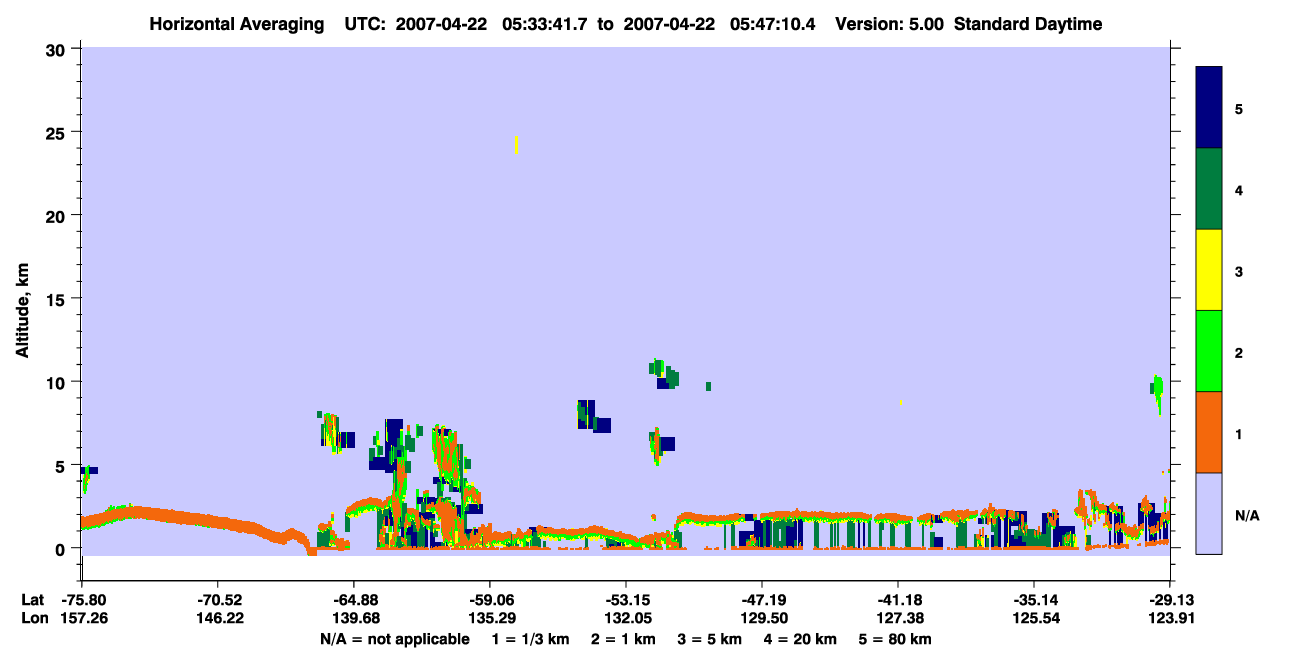The height and width of the screenshot is (667, 1300).
Task: Click the longitude value 123.91
Action: [1170, 619]
